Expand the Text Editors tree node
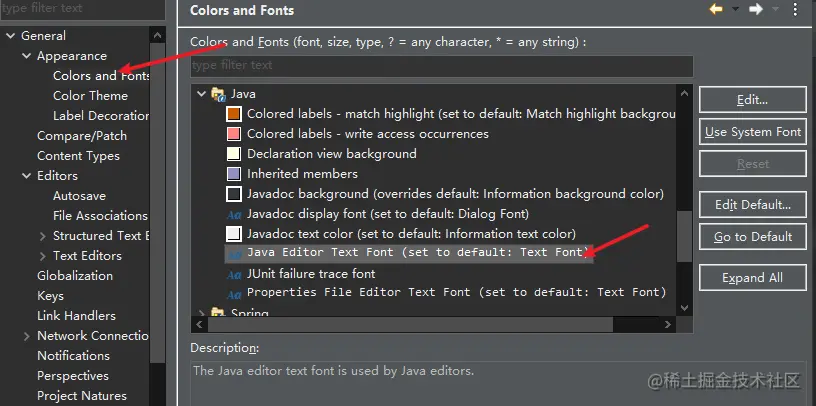Viewport: 816px width, 406px height. [43, 256]
